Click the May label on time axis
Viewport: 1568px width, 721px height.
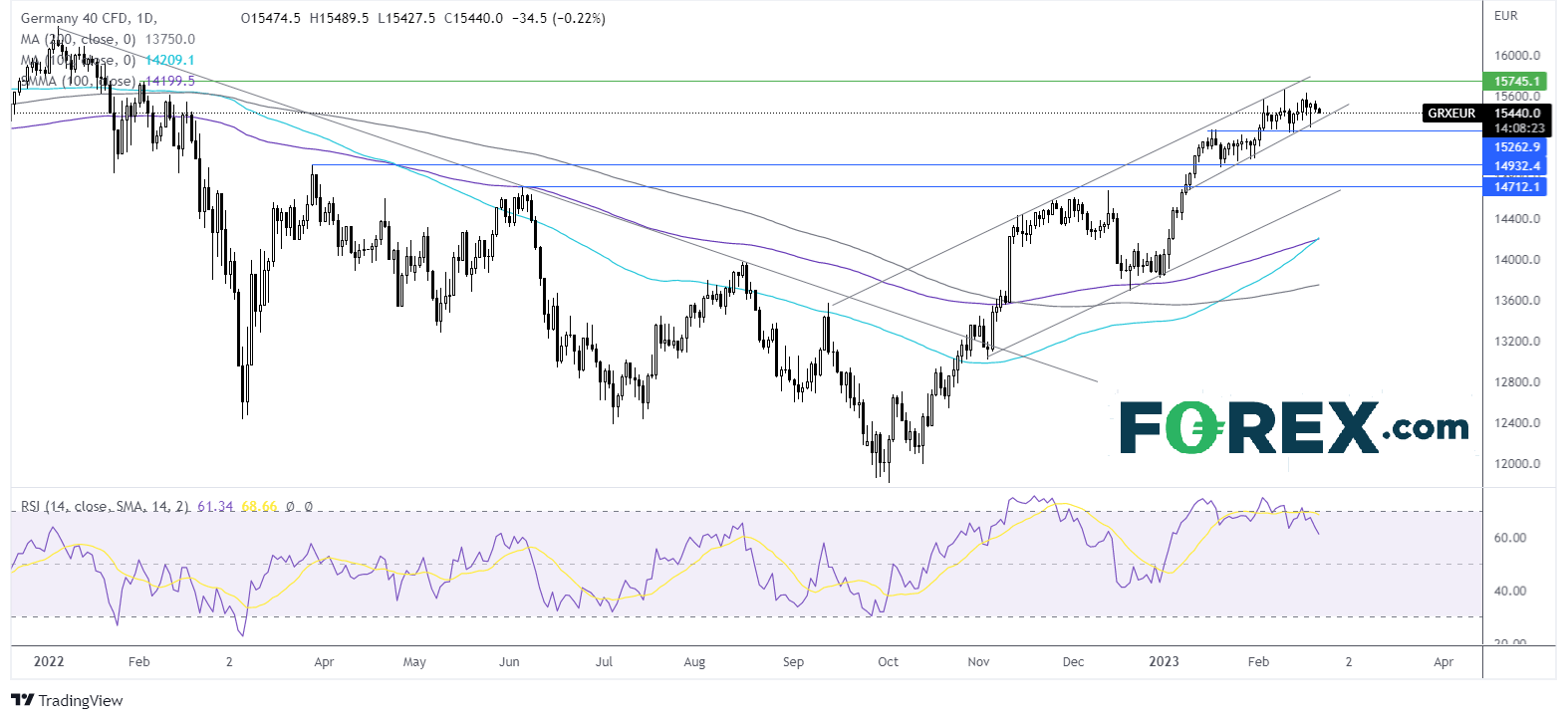pyautogui.click(x=414, y=661)
